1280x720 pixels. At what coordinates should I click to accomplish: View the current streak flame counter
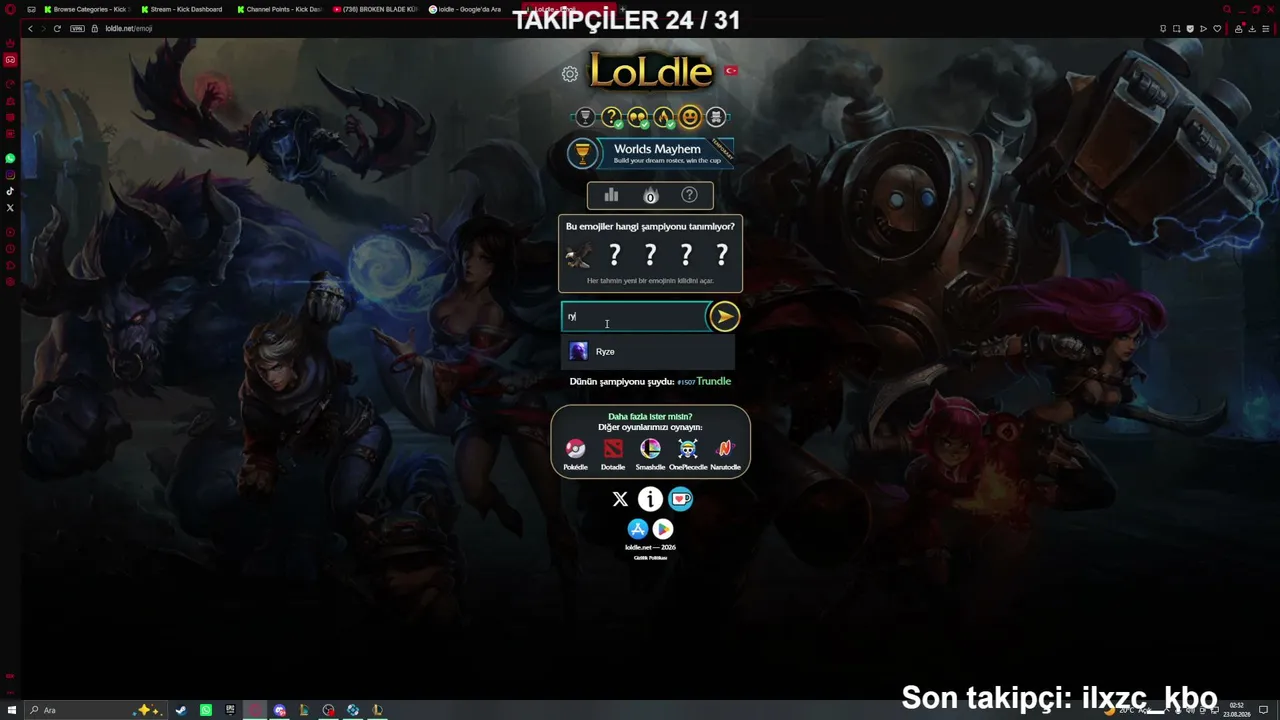650,195
